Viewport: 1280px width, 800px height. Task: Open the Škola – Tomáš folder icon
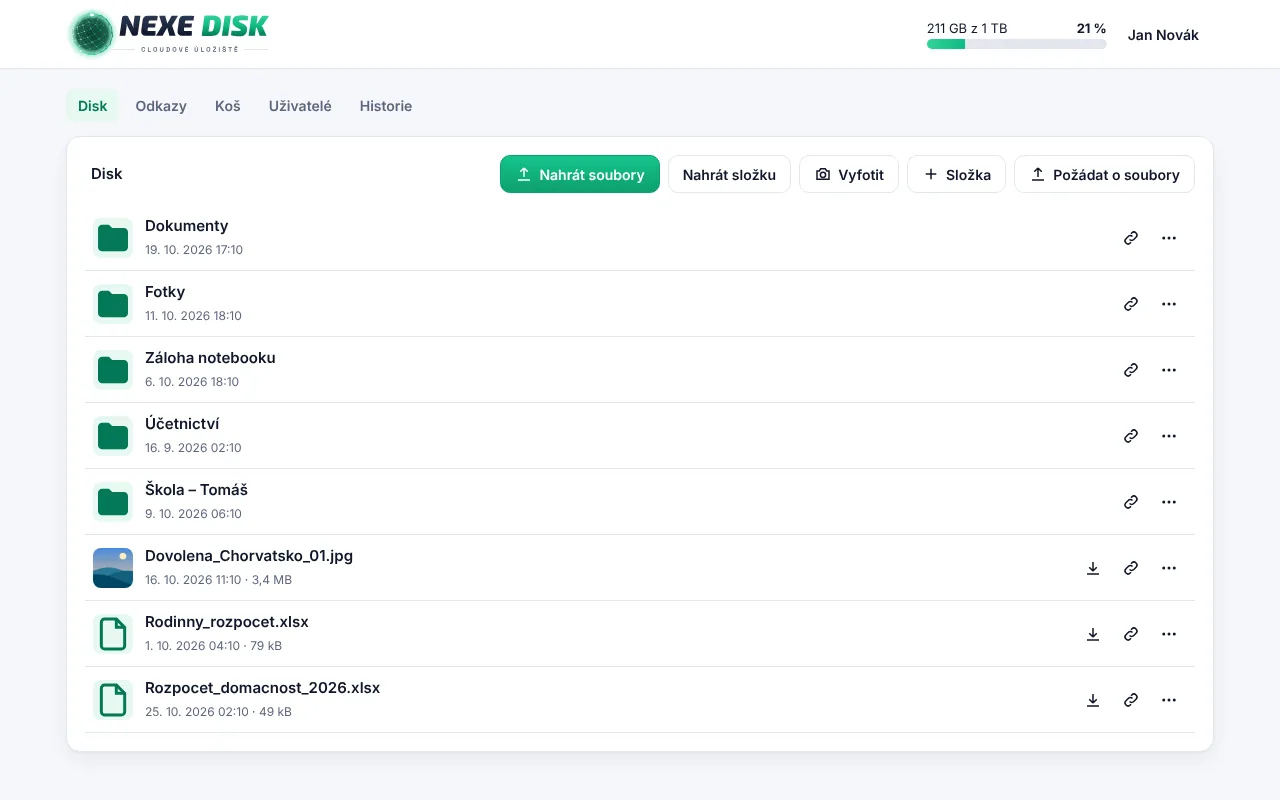pyautogui.click(x=113, y=502)
